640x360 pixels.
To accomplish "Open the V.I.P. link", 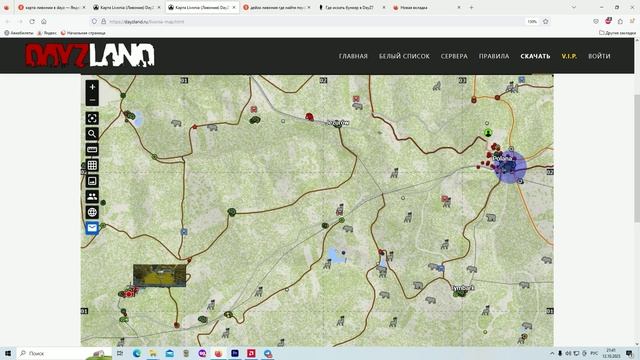I will [x=569, y=56].
